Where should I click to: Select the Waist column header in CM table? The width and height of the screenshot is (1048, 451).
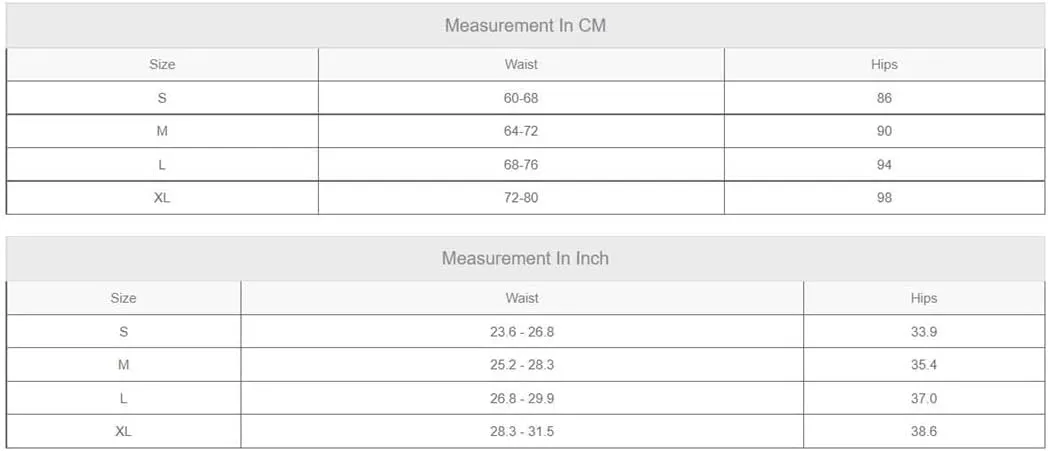point(521,65)
